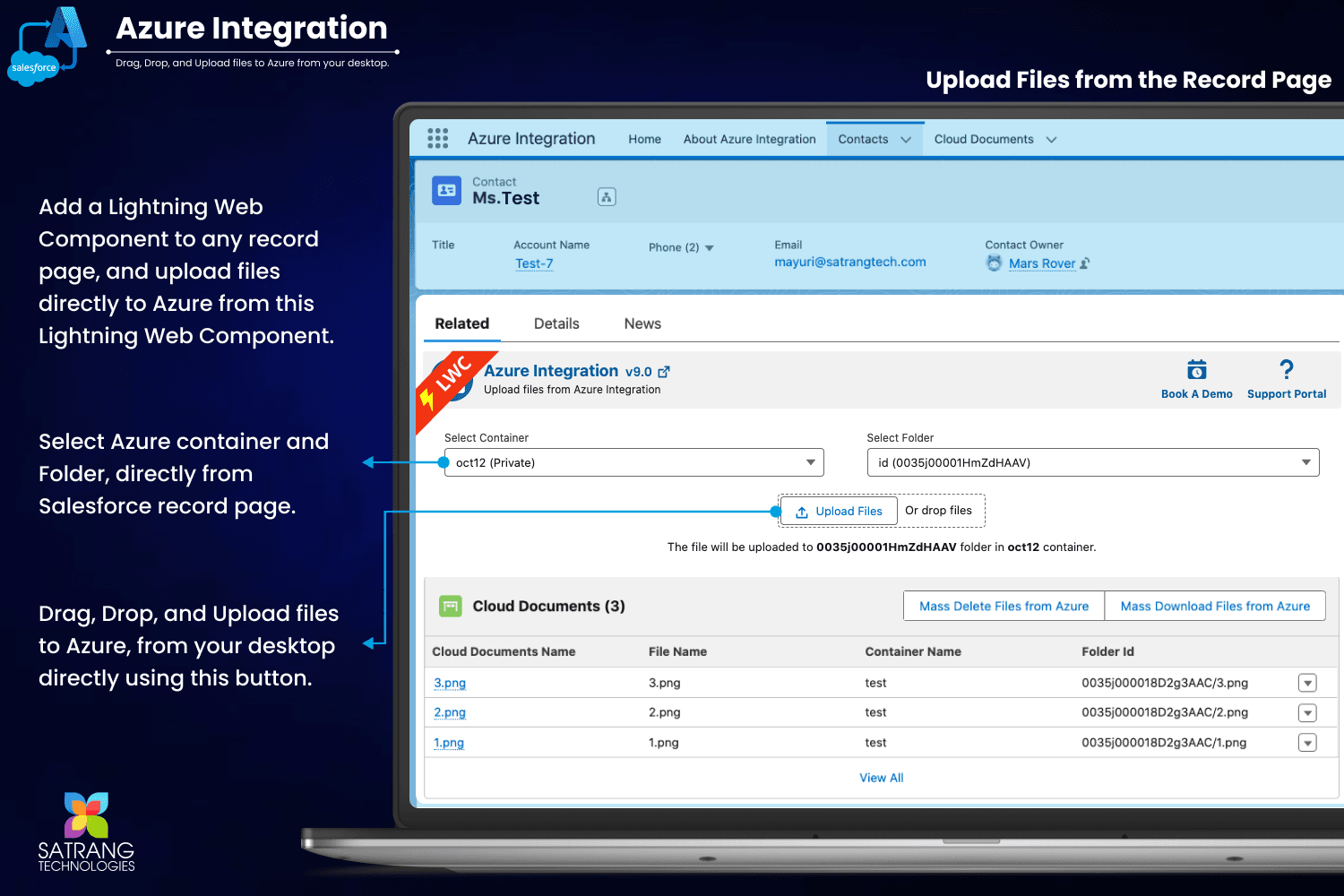The height and width of the screenshot is (896, 1344).
Task: Click the Folder Id column header
Action: tap(1107, 651)
